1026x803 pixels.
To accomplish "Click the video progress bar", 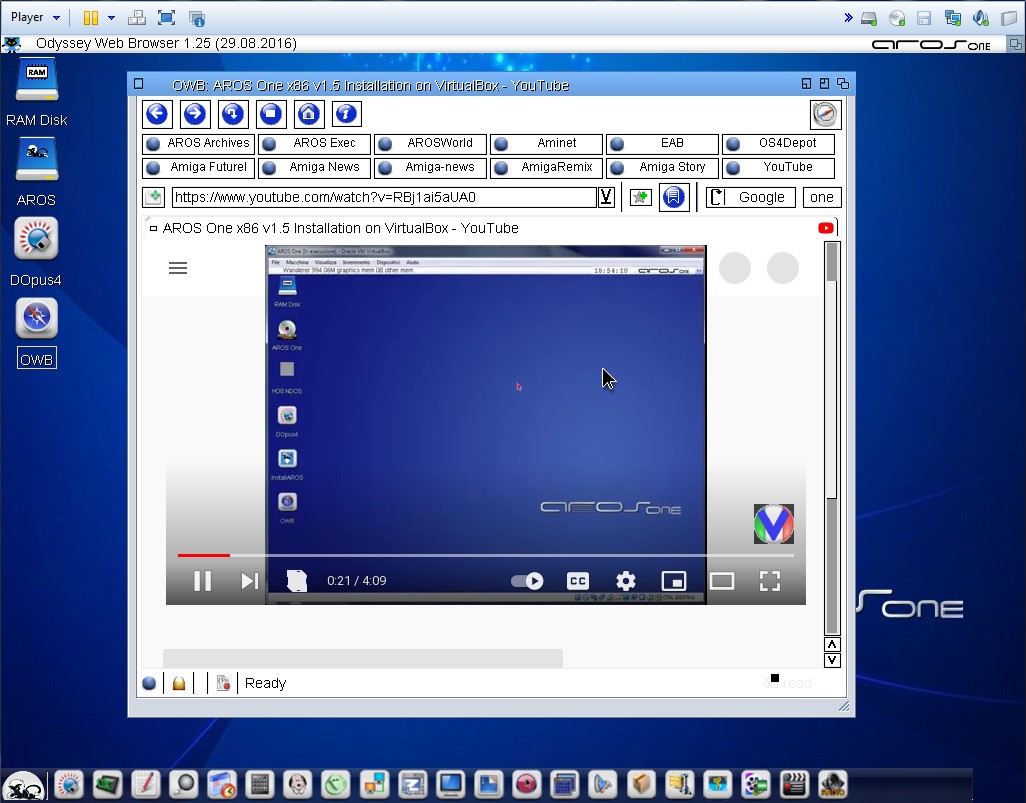I will coord(485,555).
